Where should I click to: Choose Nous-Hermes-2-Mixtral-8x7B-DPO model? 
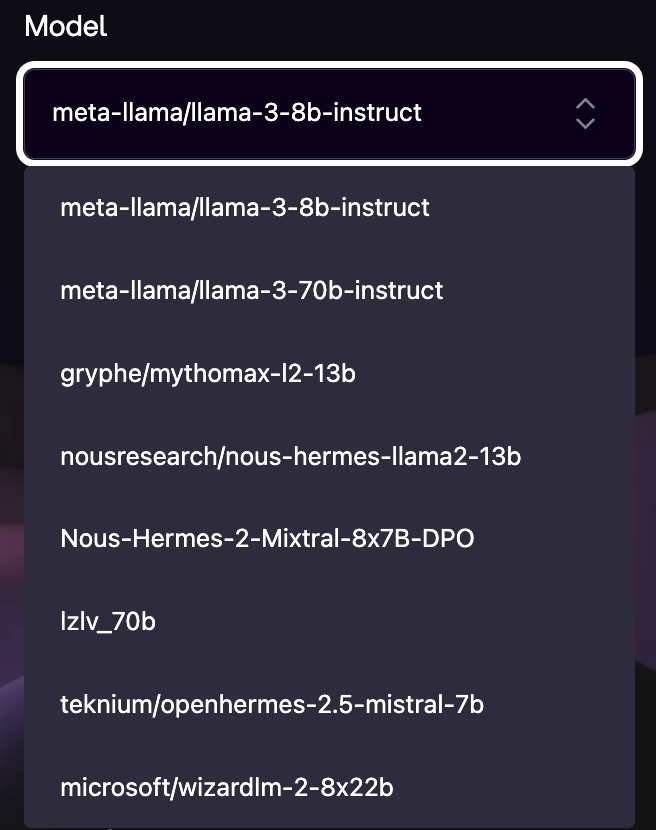(267, 539)
